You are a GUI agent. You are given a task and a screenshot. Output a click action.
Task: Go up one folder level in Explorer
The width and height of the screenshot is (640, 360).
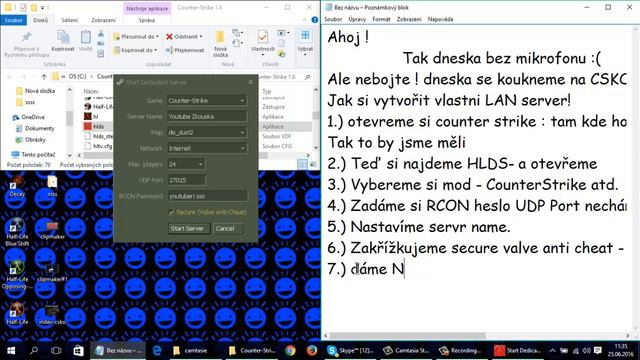click(x=44, y=76)
